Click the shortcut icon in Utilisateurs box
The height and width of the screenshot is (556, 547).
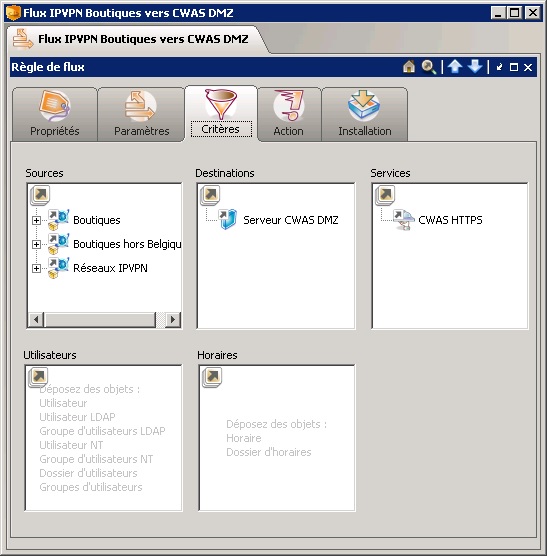(x=38, y=377)
